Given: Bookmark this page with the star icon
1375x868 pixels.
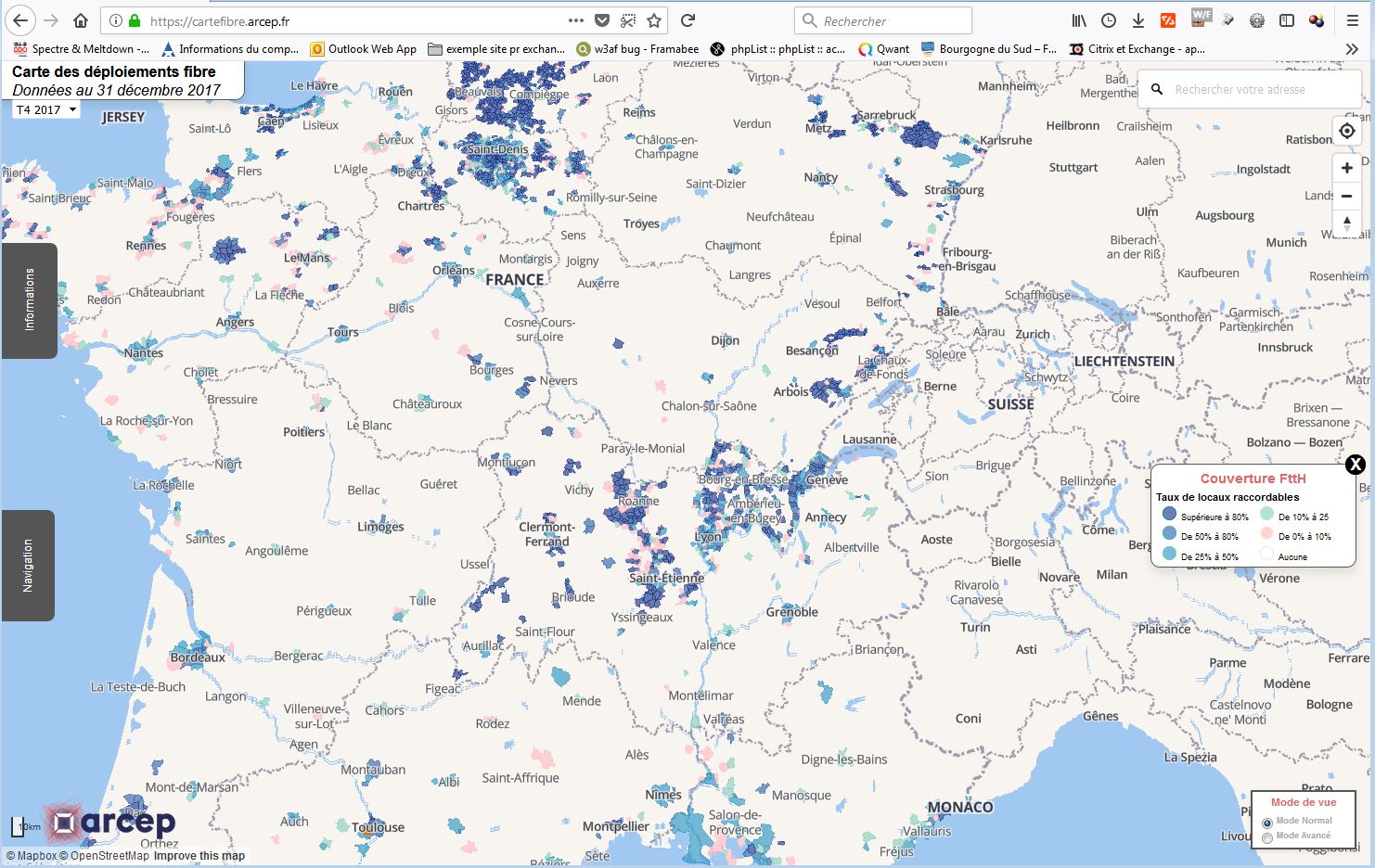Looking at the screenshot, I should click(654, 20).
